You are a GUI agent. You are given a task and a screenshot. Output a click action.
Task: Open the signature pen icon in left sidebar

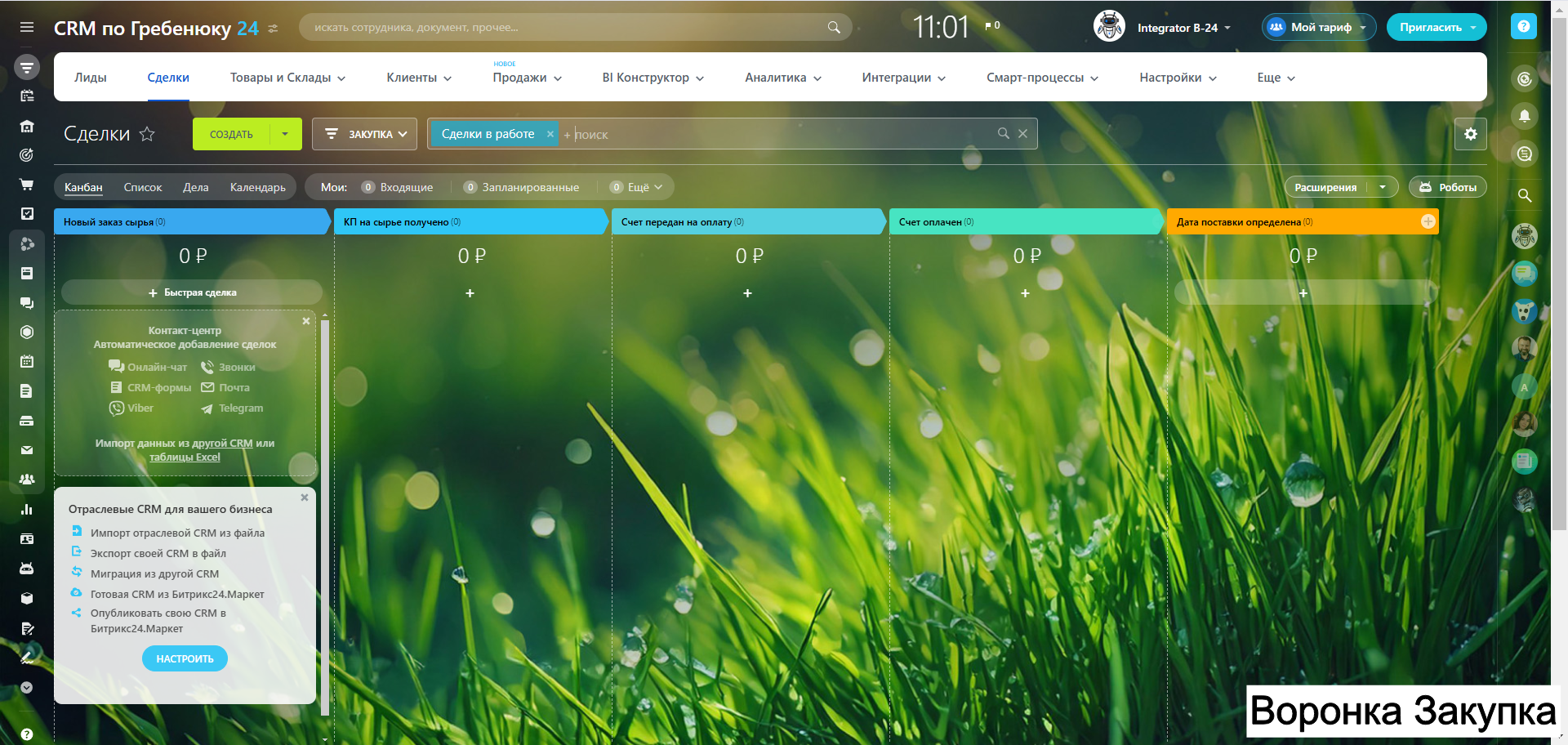point(27,657)
